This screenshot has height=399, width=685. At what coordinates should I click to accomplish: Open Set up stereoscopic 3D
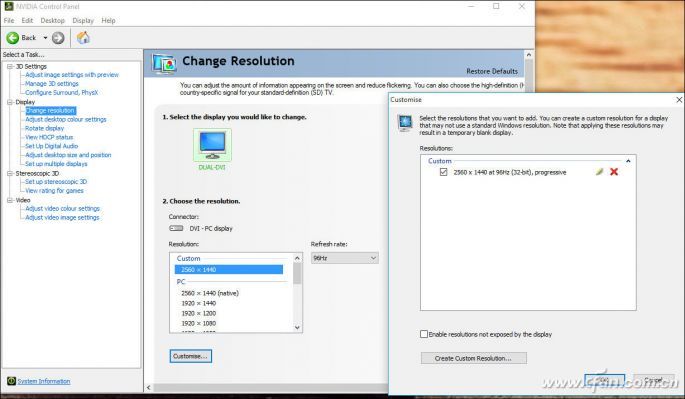(56, 182)
